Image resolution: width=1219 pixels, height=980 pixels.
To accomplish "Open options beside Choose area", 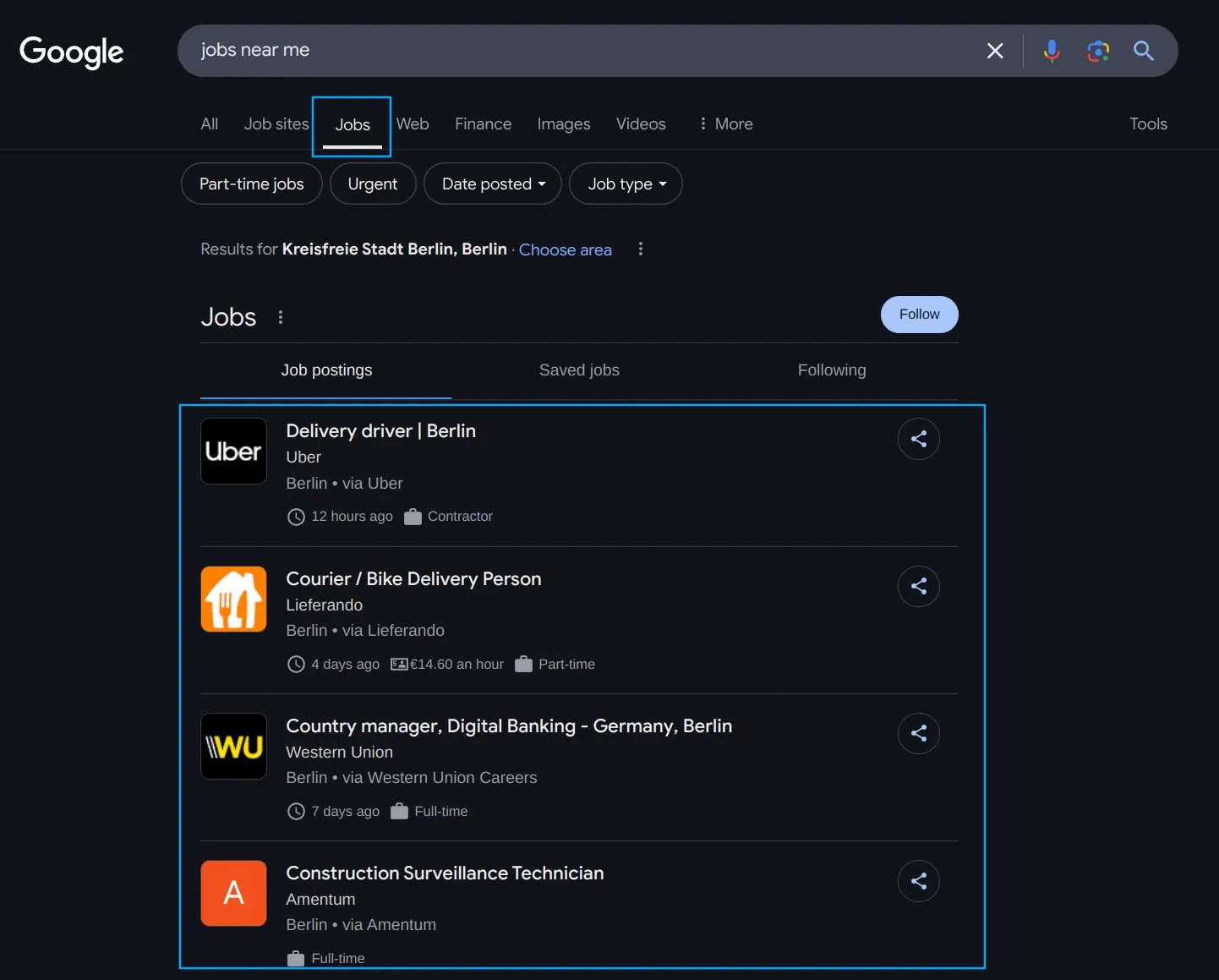I will [x=641, y=249].
